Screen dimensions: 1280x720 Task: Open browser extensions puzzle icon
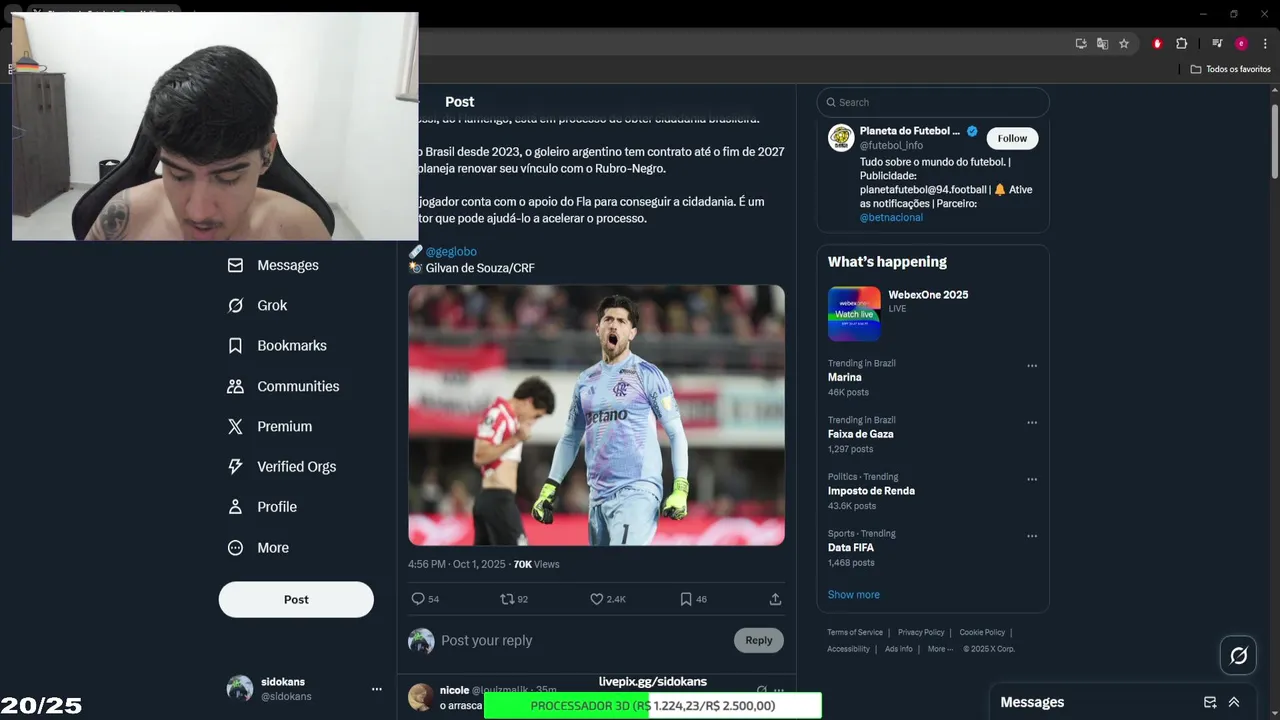[1181, 43]
